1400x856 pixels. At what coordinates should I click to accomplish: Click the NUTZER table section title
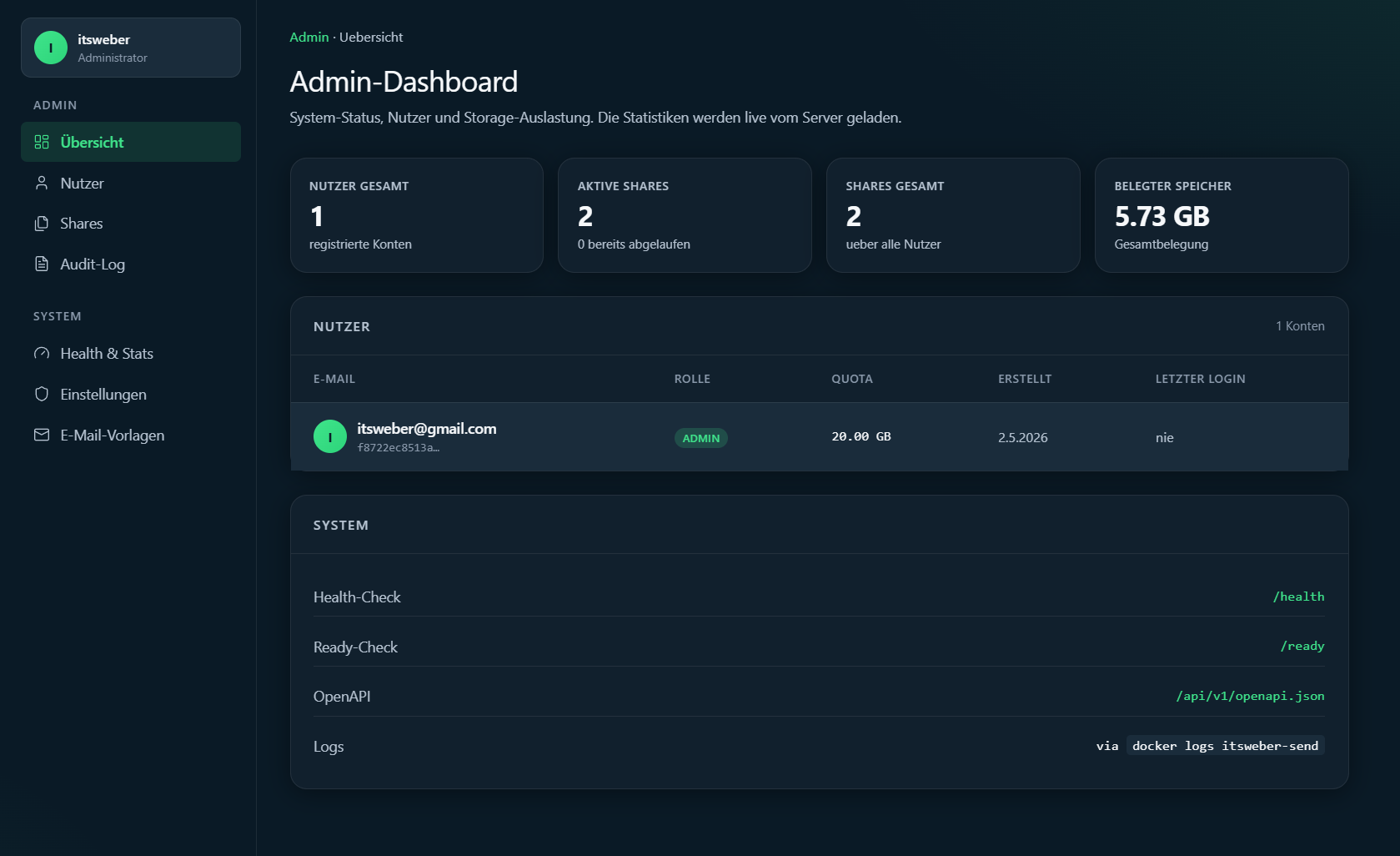point(342,327)
